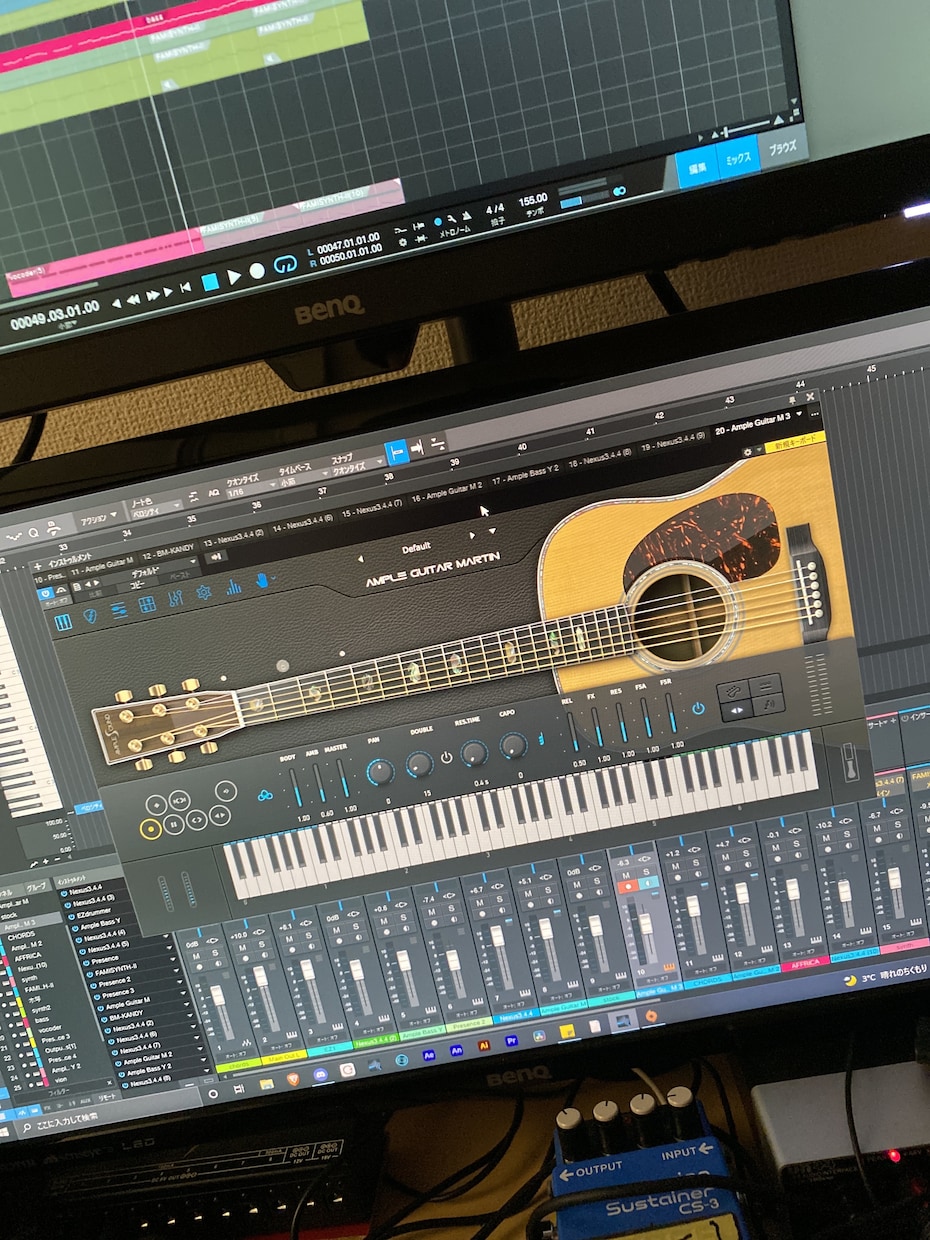The width and height of the screenshot is (930, 1240).
Task: Click the previous preset arrow left of Default
Action: (x=360, y=557)
